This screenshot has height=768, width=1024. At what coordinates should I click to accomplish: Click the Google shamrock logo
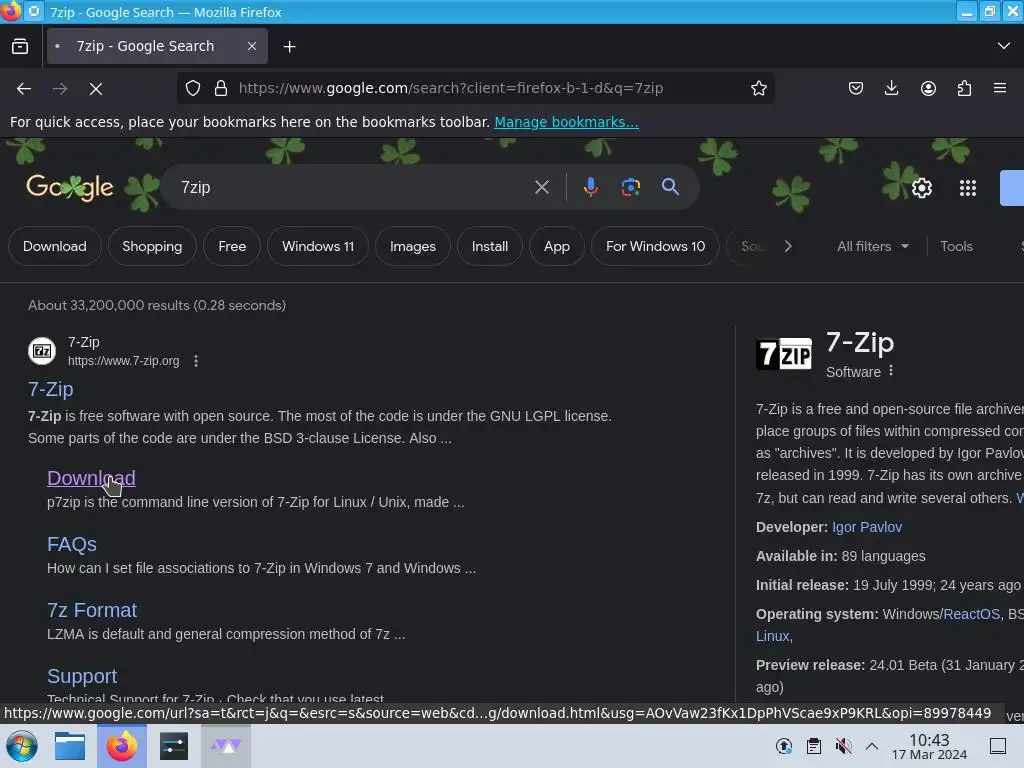pyautogui.click(x=70, y=188)
